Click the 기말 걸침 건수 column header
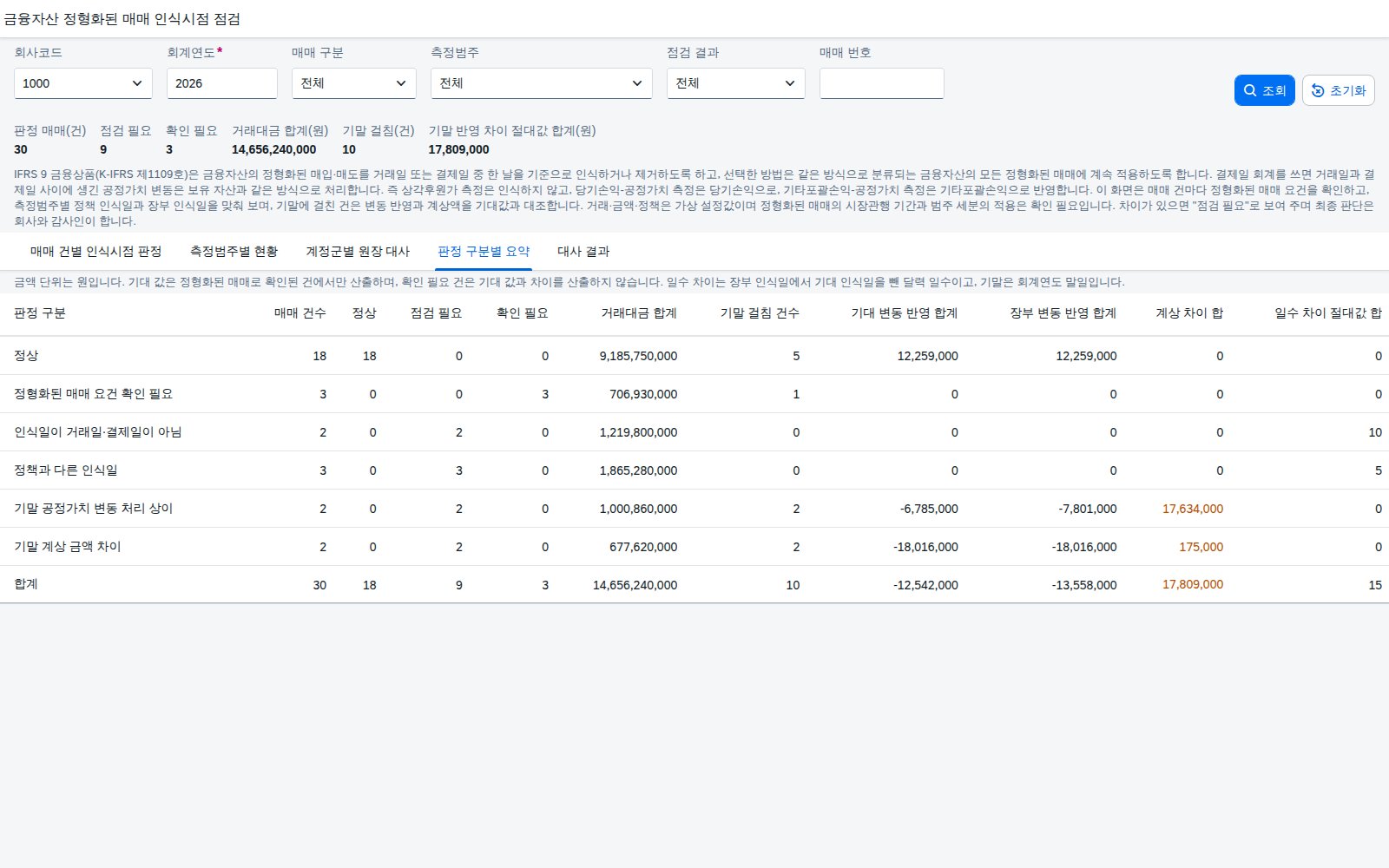 760,313
